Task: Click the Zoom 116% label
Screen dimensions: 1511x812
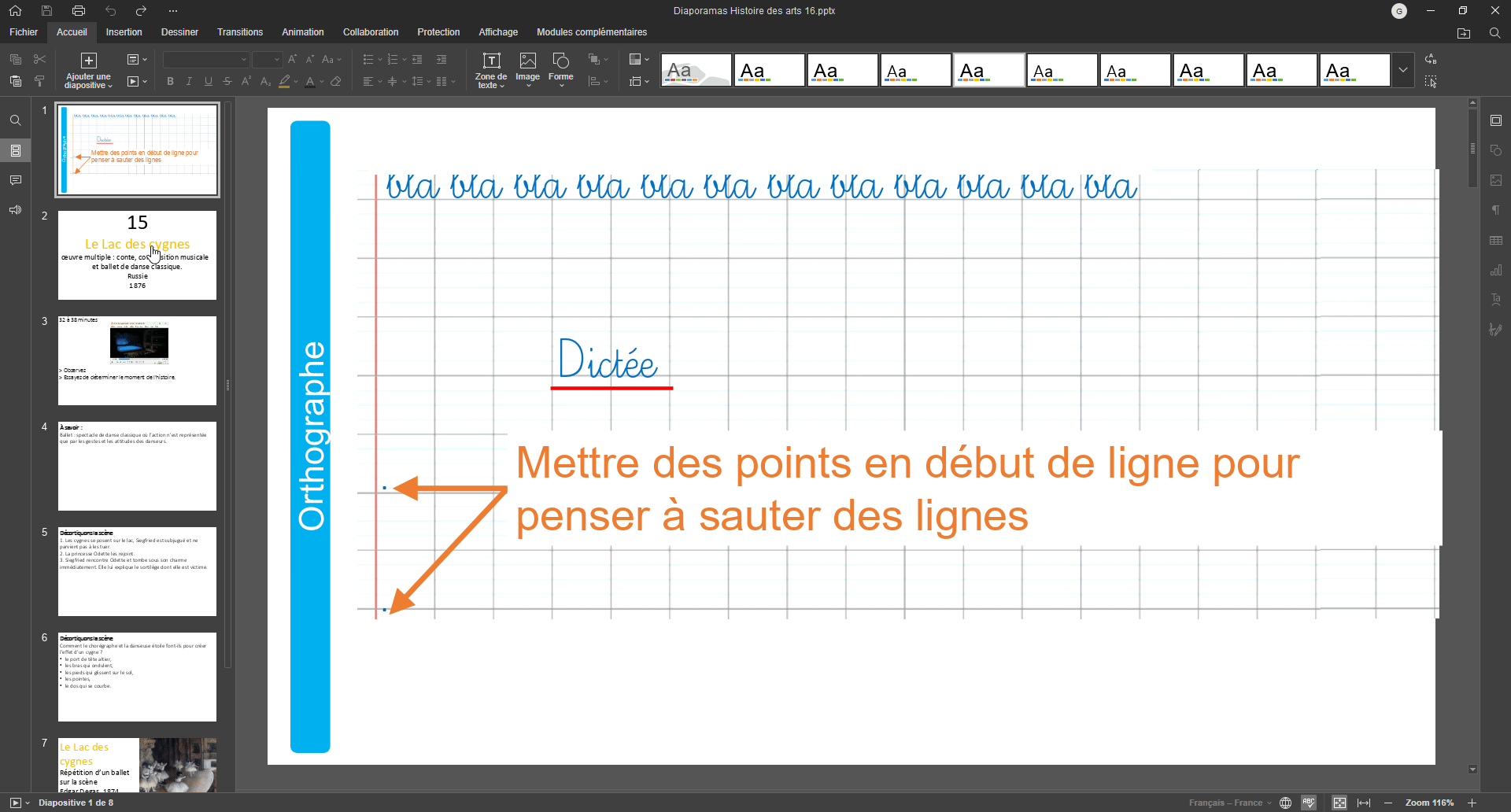Action: coord(1429,803)
